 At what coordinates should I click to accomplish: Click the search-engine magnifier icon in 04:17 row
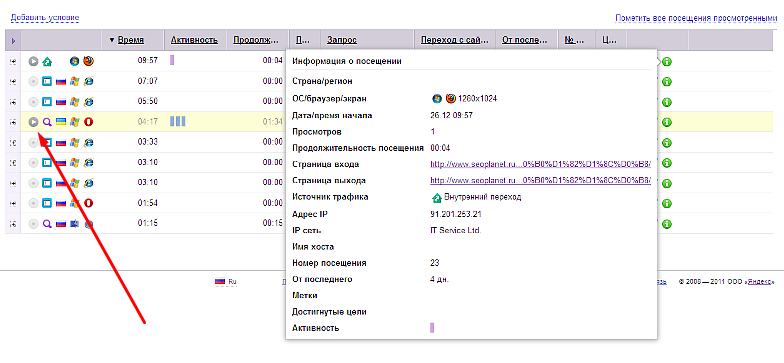(x=47, y=122)
